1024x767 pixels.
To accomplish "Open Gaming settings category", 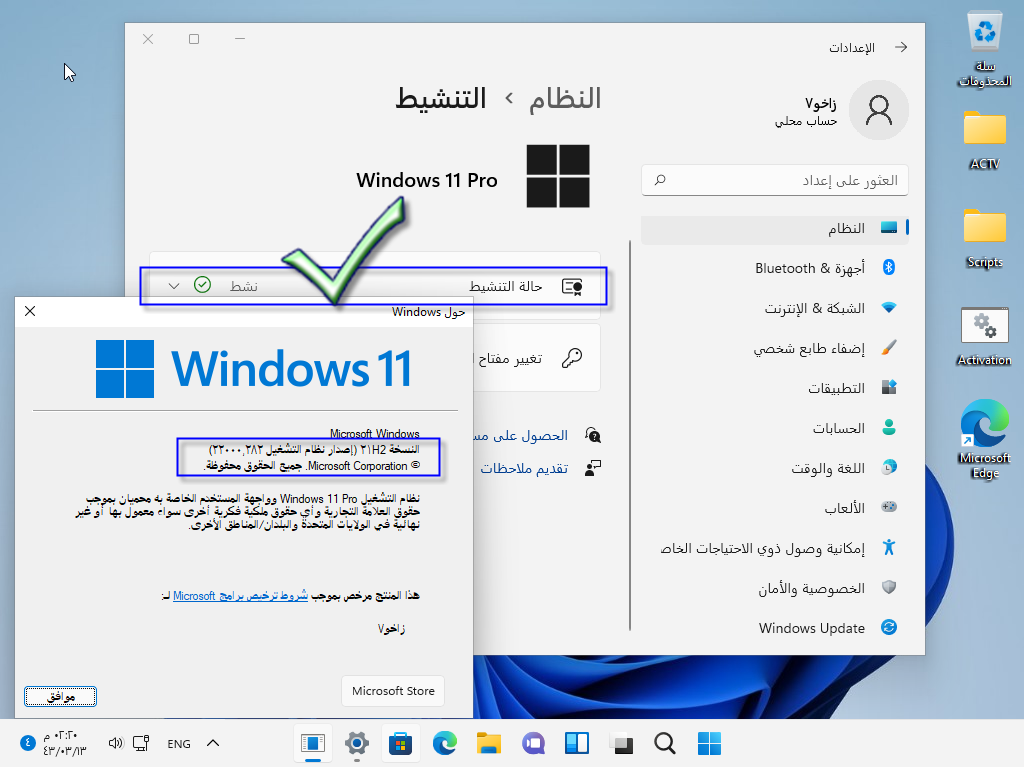I will point(775,508).
